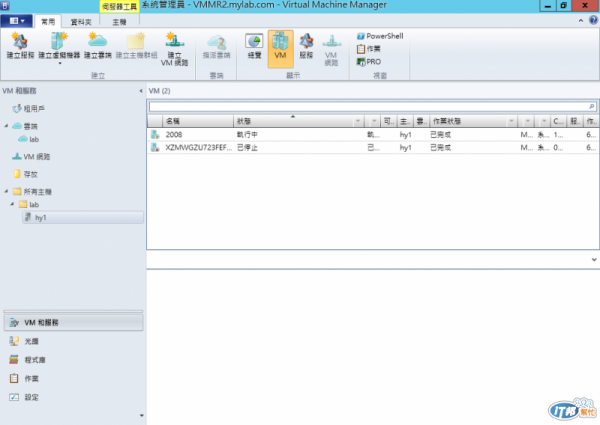
Task: Open the navigation pane overflow options arrow
Action: pos(142,415)
